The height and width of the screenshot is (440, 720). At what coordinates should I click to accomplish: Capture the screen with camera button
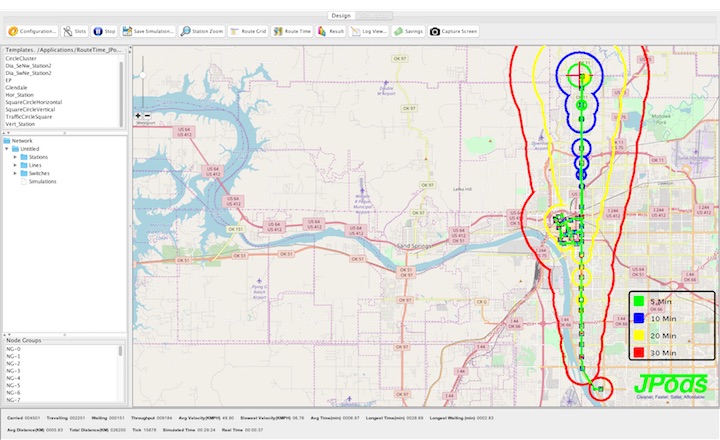[x=457, y=31]
